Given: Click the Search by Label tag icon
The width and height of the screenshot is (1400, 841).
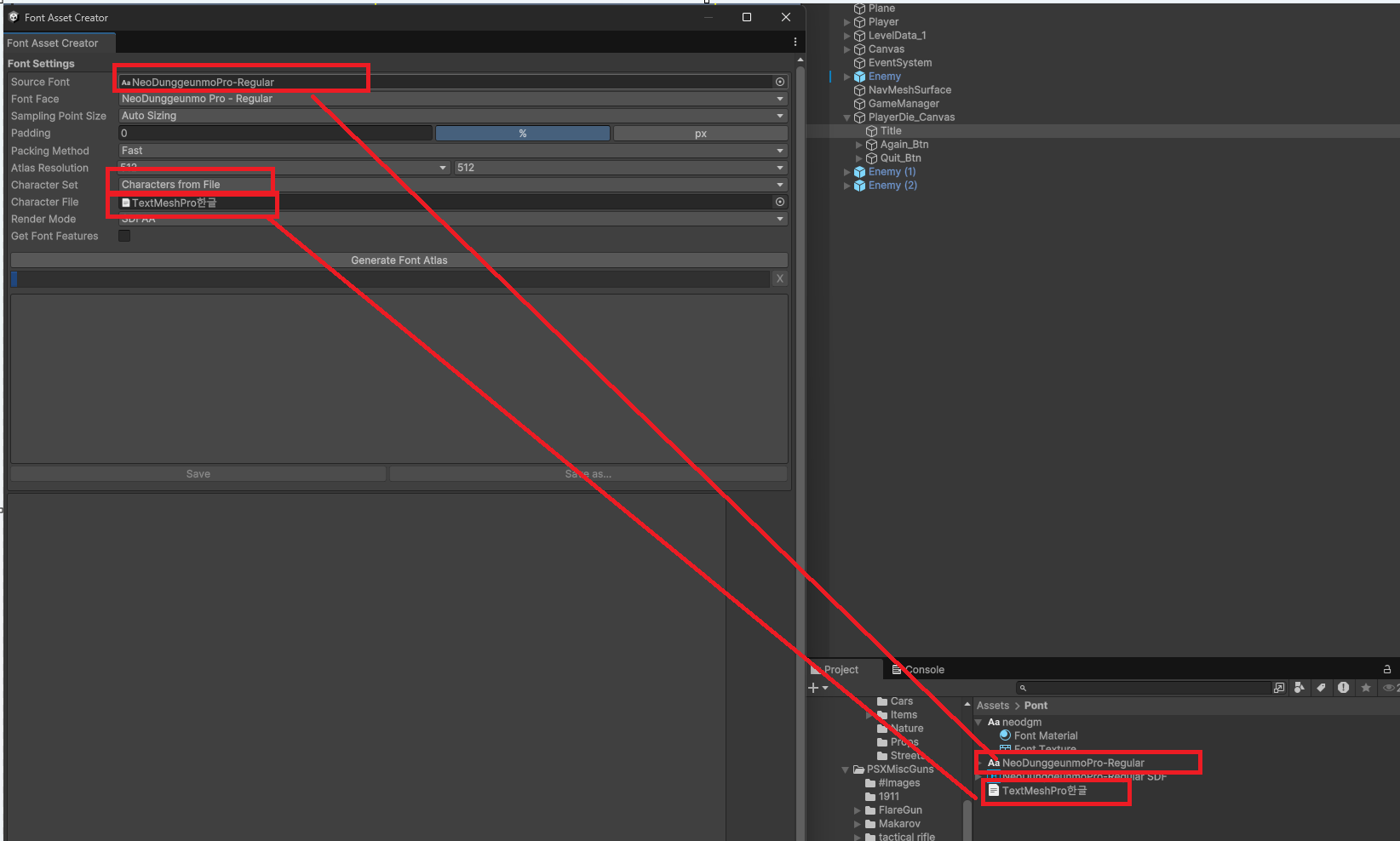Looking at the screenshot, I should coord(1321,688).
